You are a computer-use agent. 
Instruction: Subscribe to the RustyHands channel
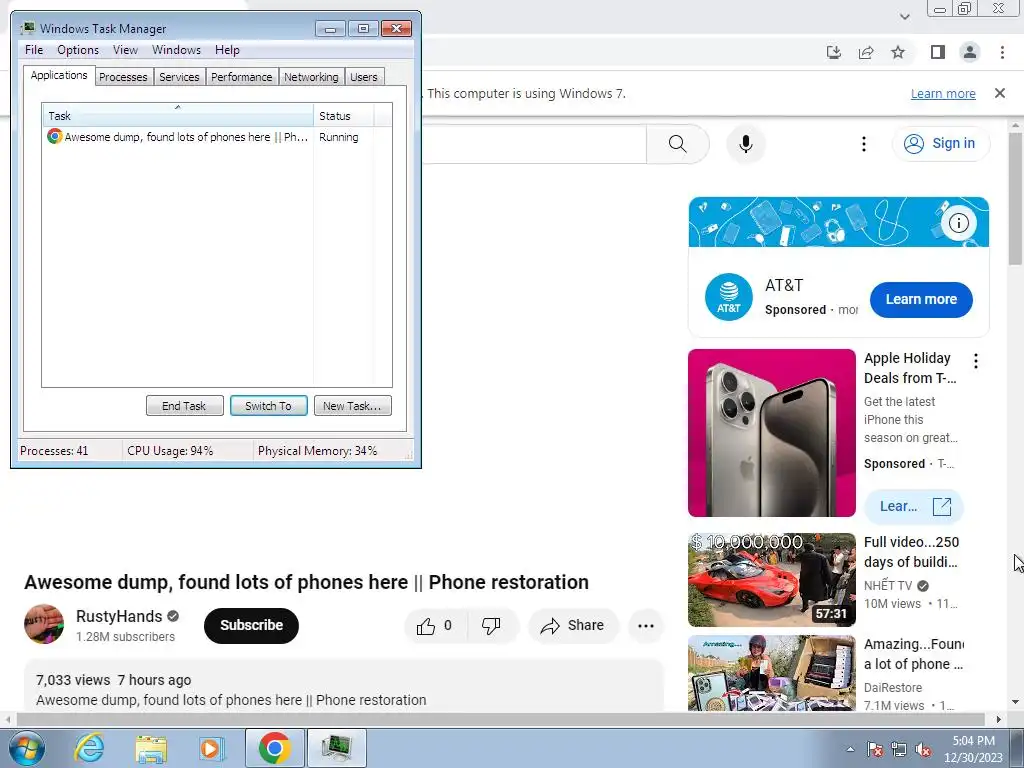pos(251,626)
